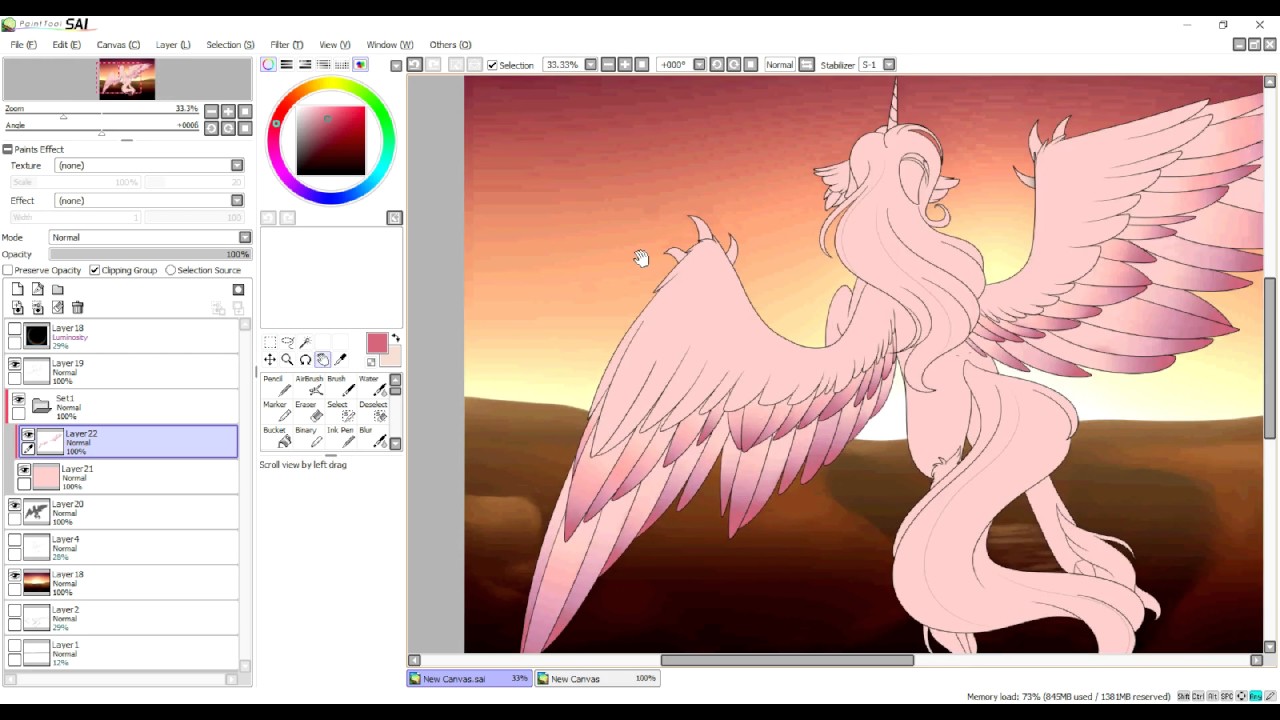Viewport: 1280px width, 720px height.
Task: Activate the Lasso selection tool
Action: [x=288, y=342]
